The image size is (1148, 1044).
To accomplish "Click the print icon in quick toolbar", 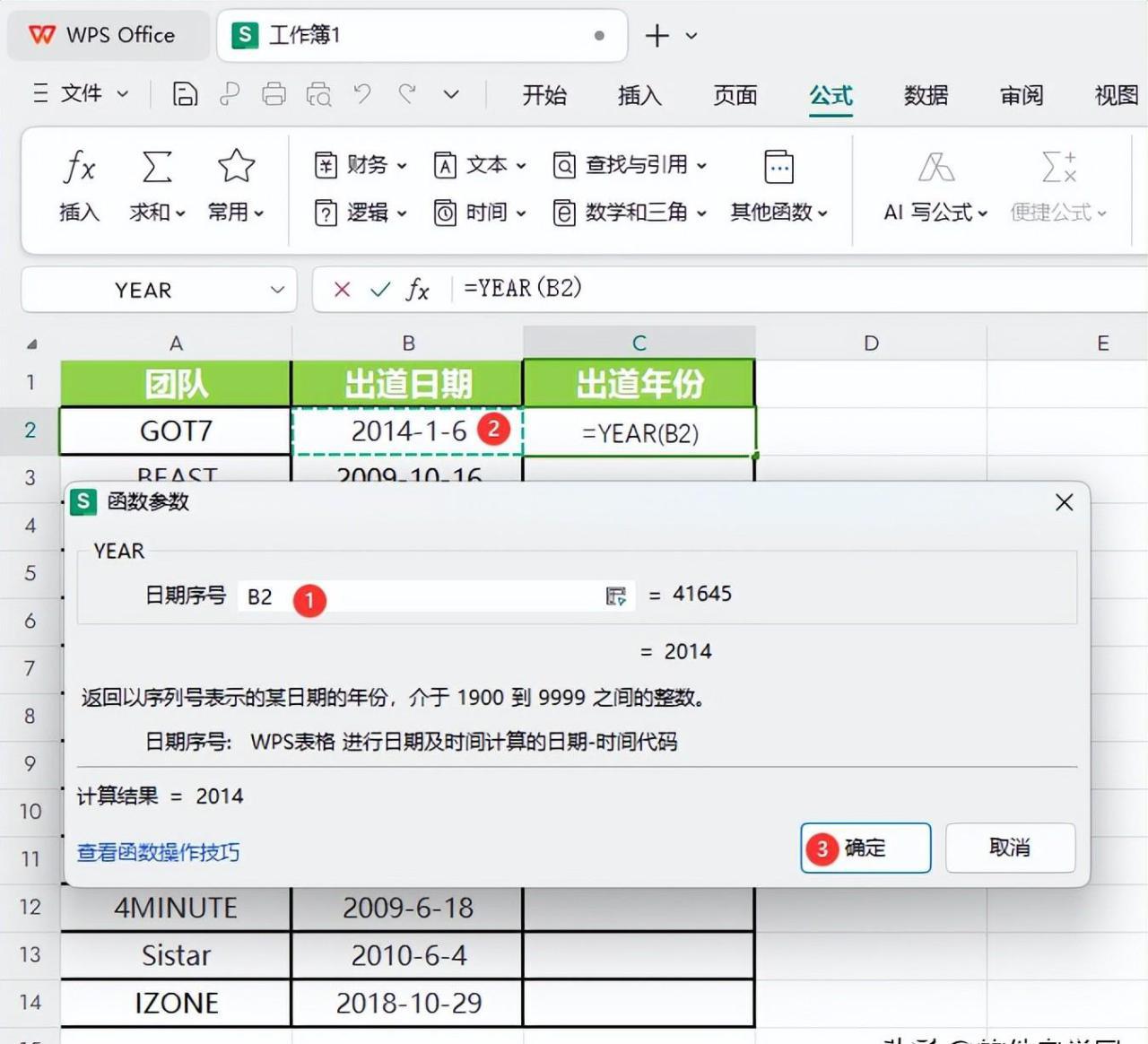I will click(274, 93).
